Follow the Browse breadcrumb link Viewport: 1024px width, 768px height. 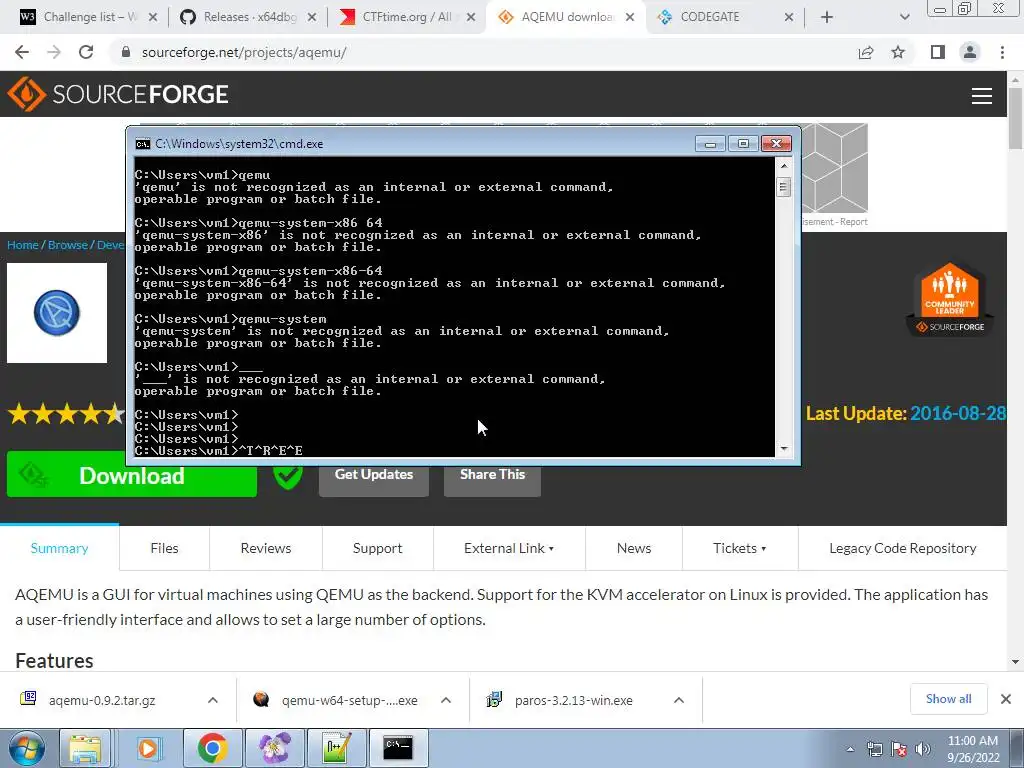tap(68, 245)
